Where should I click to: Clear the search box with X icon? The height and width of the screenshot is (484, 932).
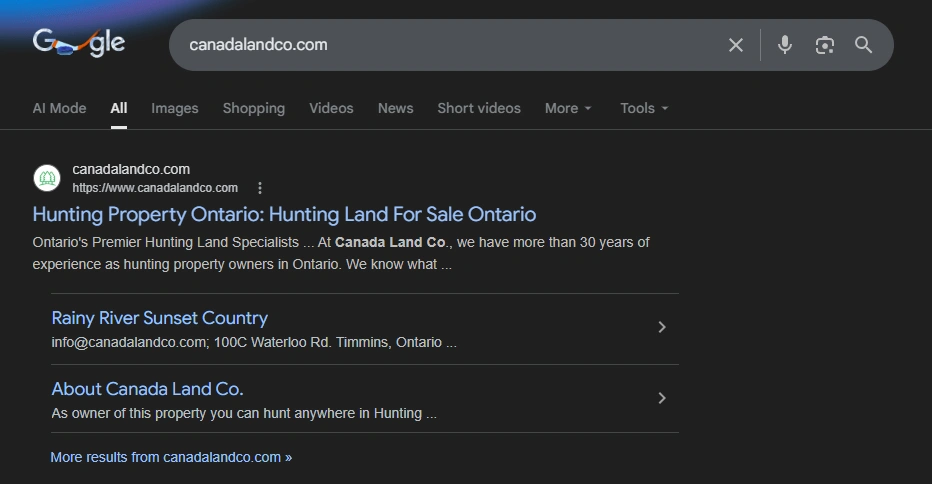[x=736, y=45]
